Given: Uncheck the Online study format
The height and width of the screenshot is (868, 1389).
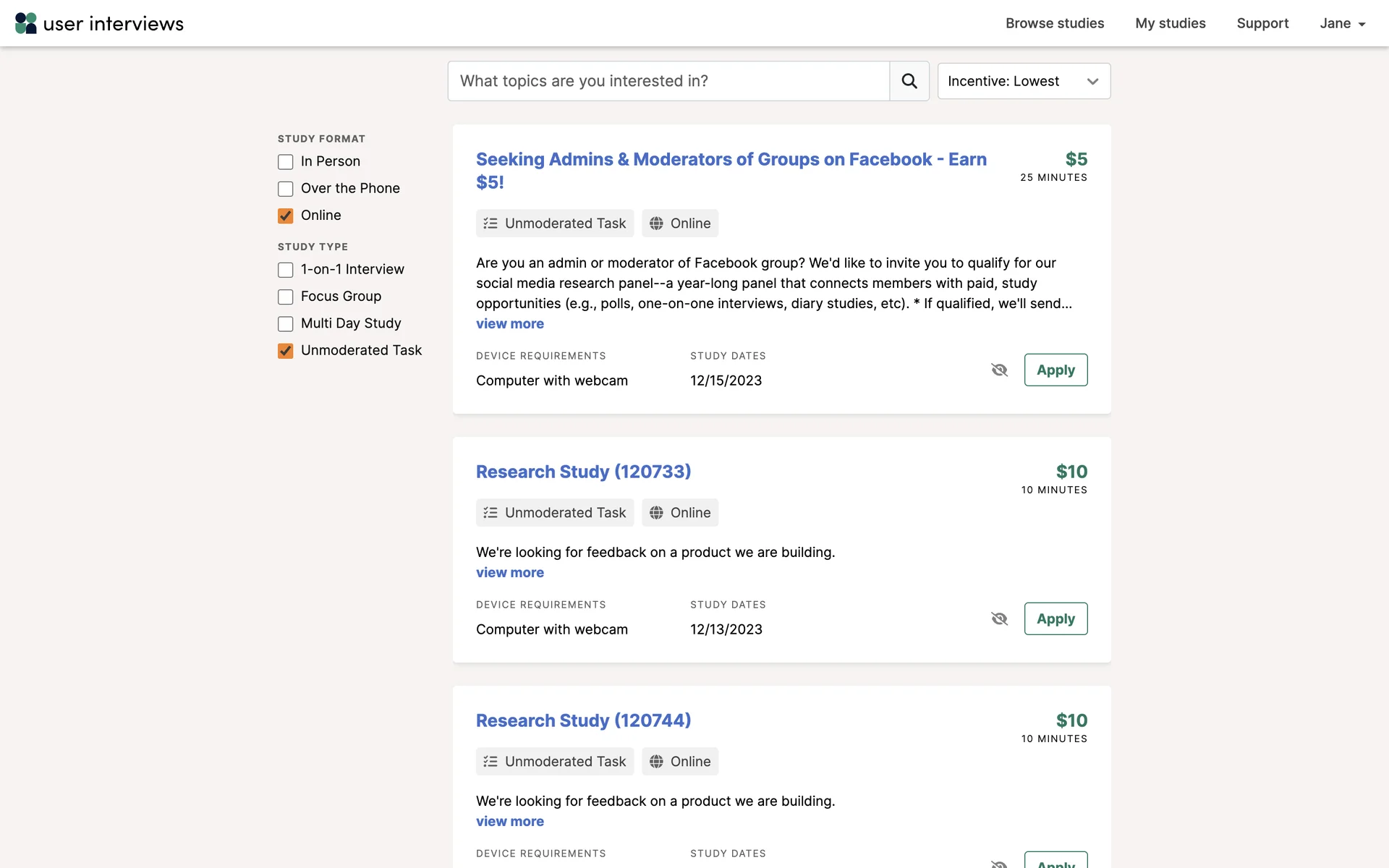Looking at the screenshot, I should (286, 216).
